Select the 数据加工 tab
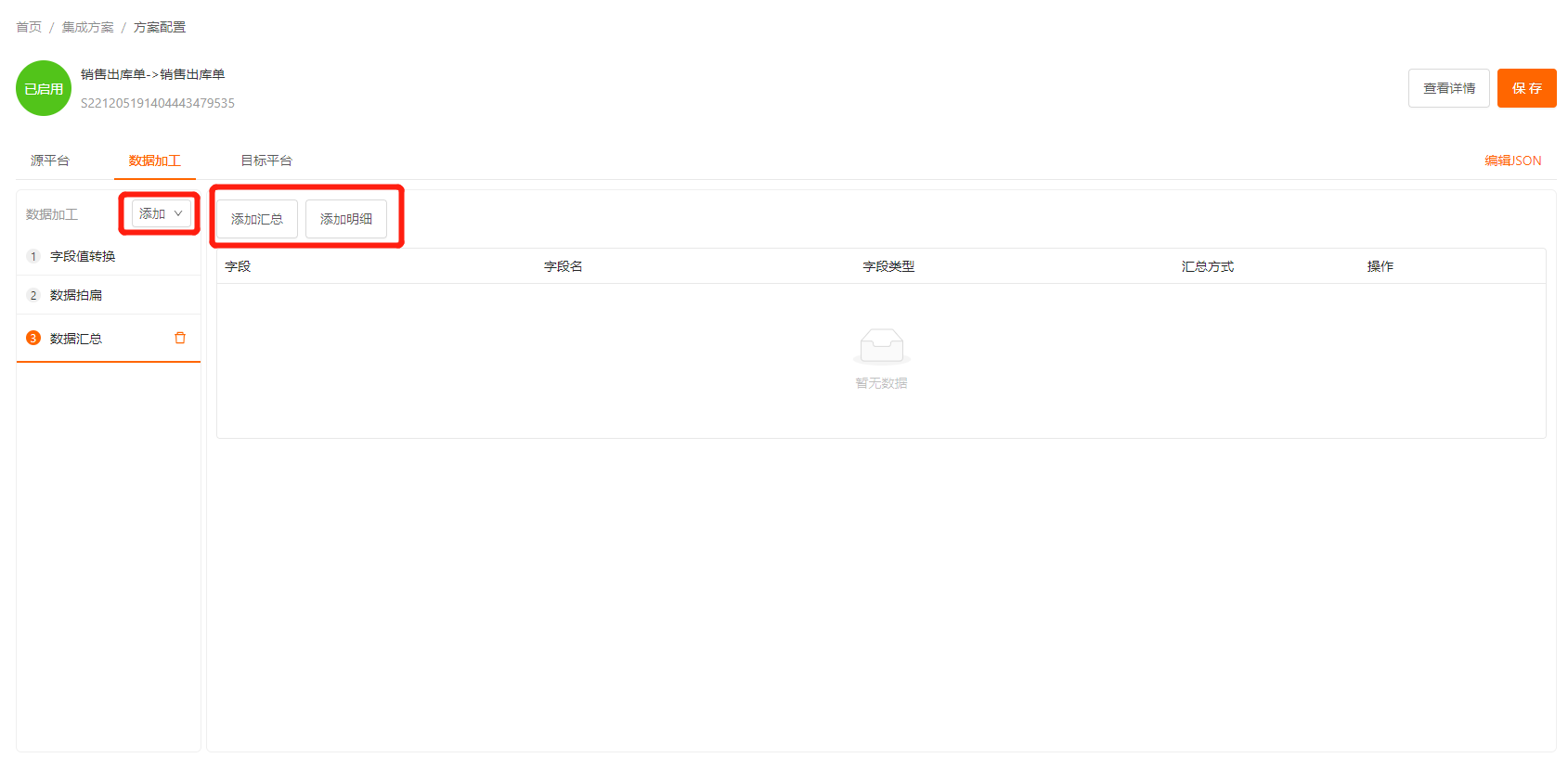This screenshot has width=1568, height=771. tap(154, 161)
